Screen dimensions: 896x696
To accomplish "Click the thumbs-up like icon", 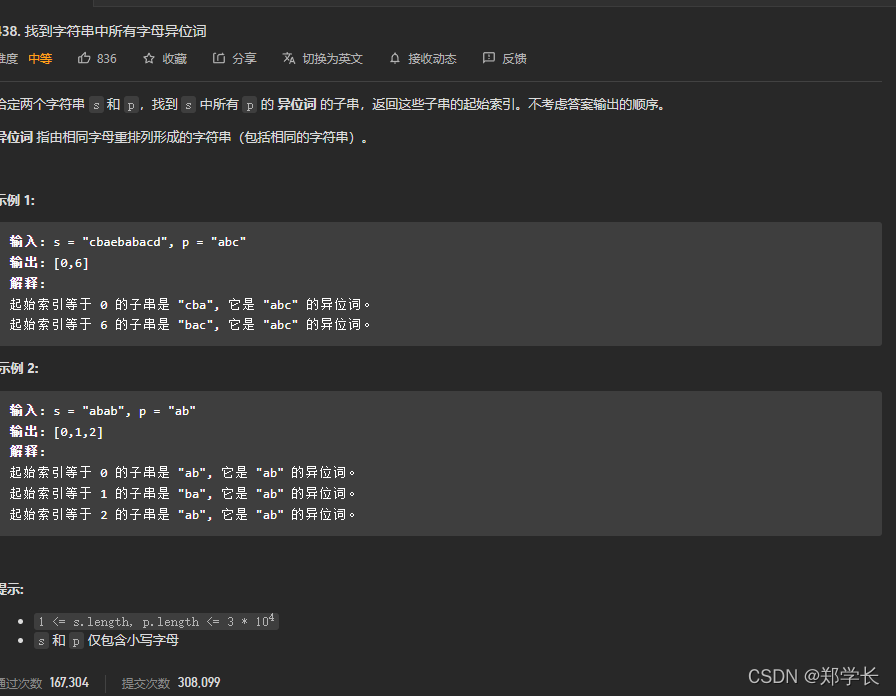I will (x=84, y=58).
